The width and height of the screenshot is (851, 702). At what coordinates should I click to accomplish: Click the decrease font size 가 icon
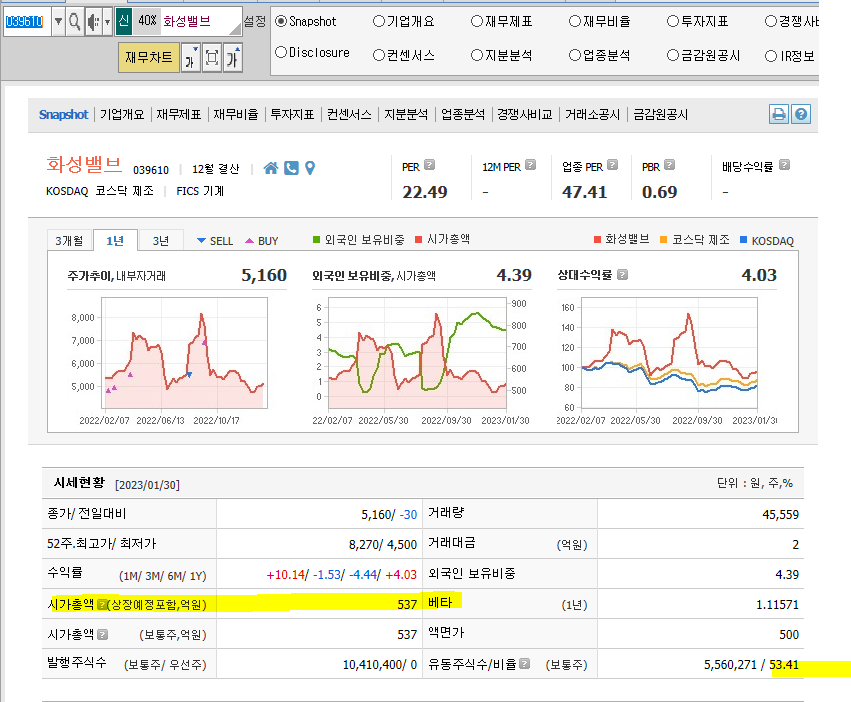(x=190, y=58)
